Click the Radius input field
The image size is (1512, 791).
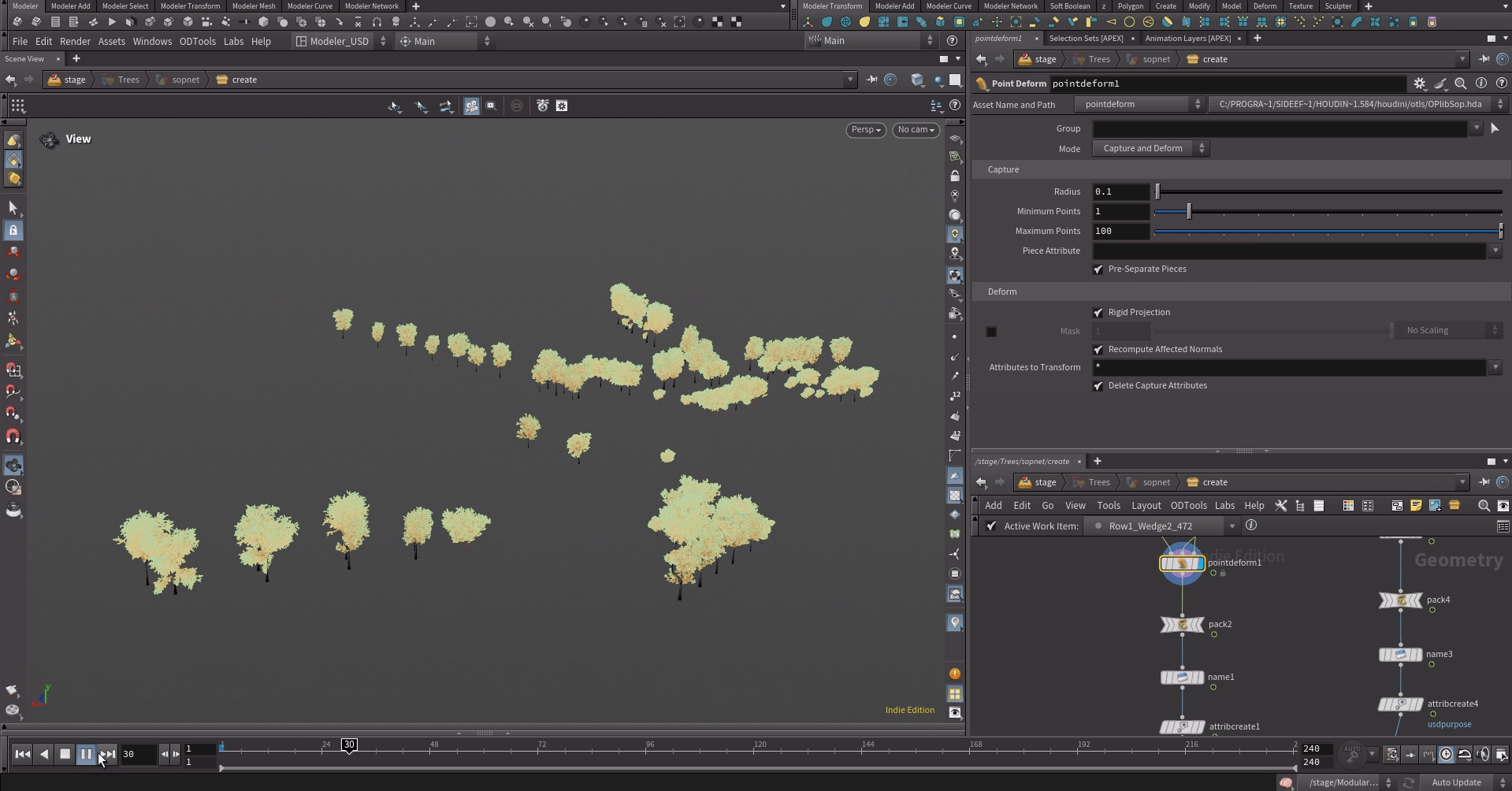coord(1120,191)
